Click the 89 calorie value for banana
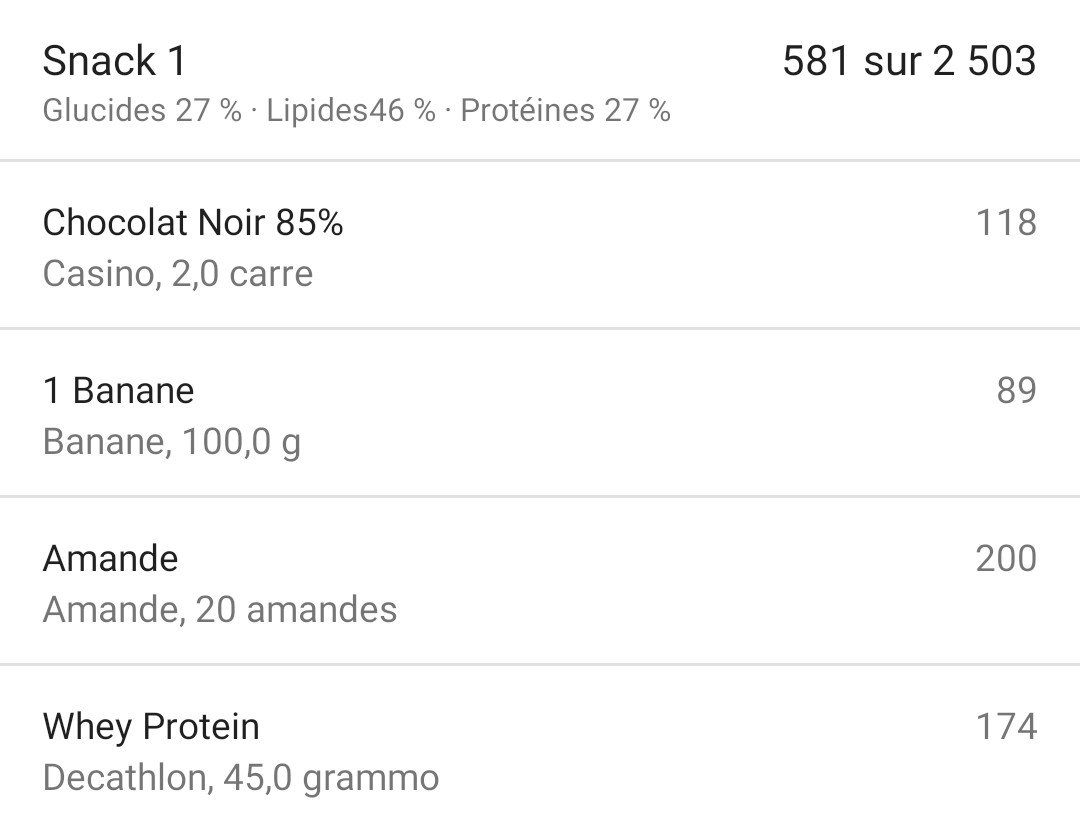The image size is (1080, 822). 1015,390
